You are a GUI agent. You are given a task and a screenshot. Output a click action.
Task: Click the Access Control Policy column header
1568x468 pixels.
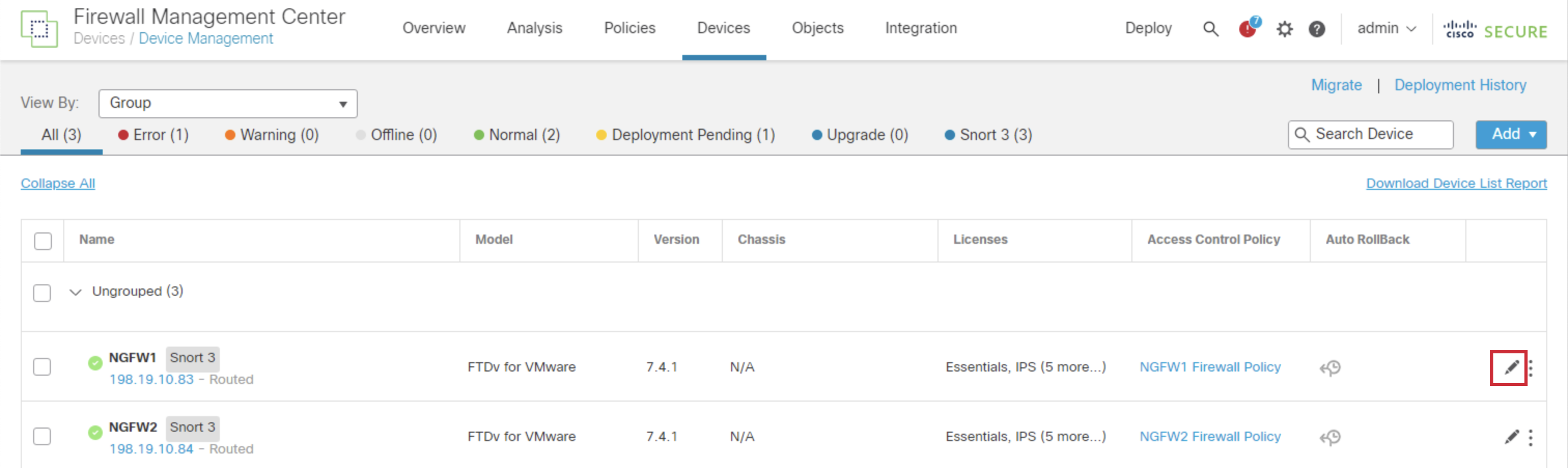(x=1213, y=240)
